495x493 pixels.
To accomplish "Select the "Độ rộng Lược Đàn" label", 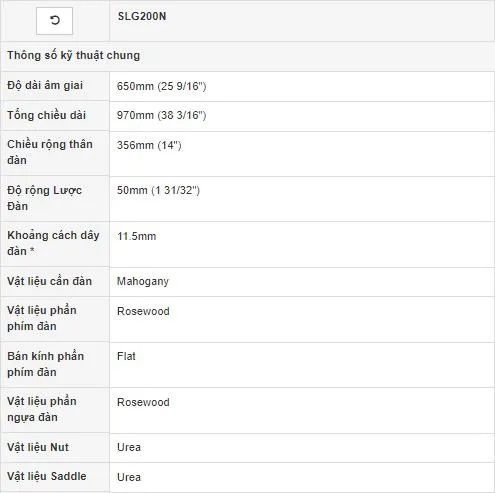I will [44, 198].
